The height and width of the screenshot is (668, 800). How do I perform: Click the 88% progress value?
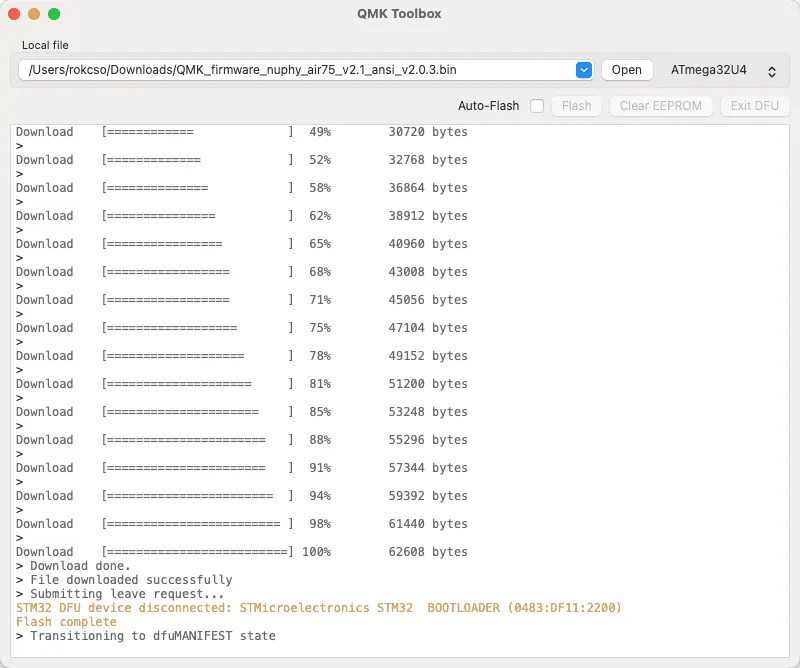(x=320, y=440)
